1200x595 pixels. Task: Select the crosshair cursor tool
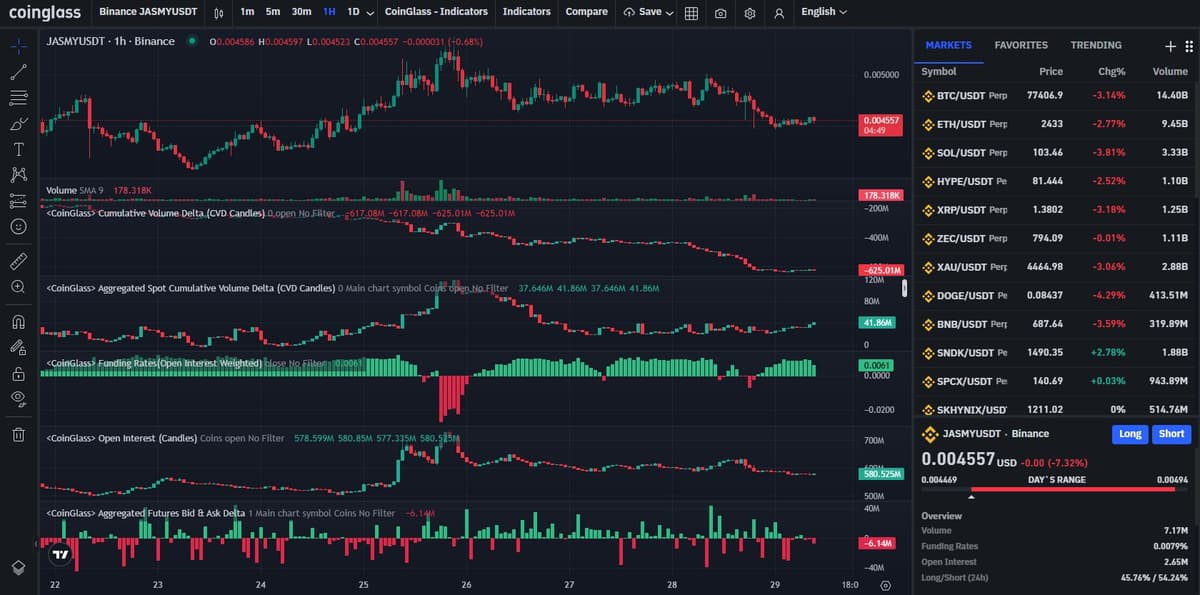[x=18, y=46]
